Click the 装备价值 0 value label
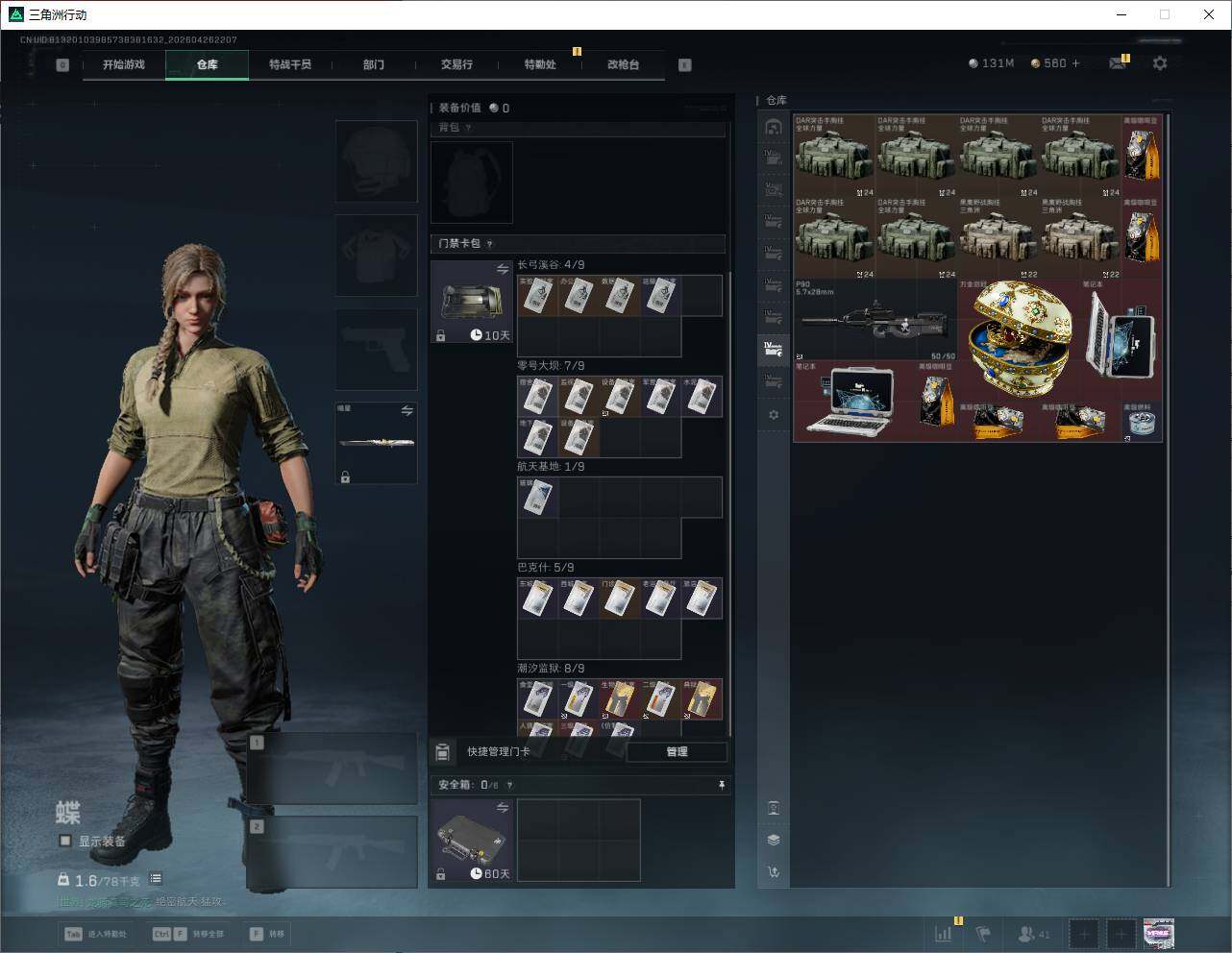This screenshot has height=953, width=1232. [x=474, y=108]
